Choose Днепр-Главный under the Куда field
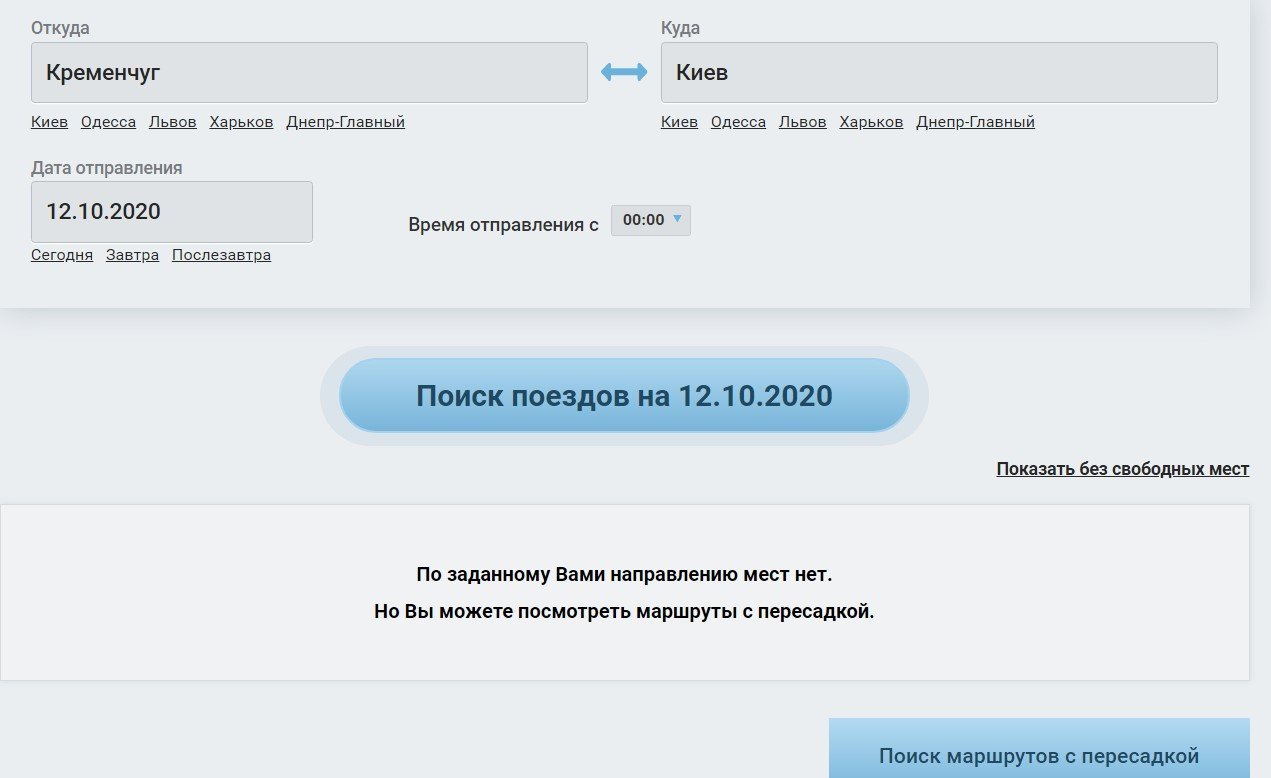1271x778 pixels. tap(975, 122)
